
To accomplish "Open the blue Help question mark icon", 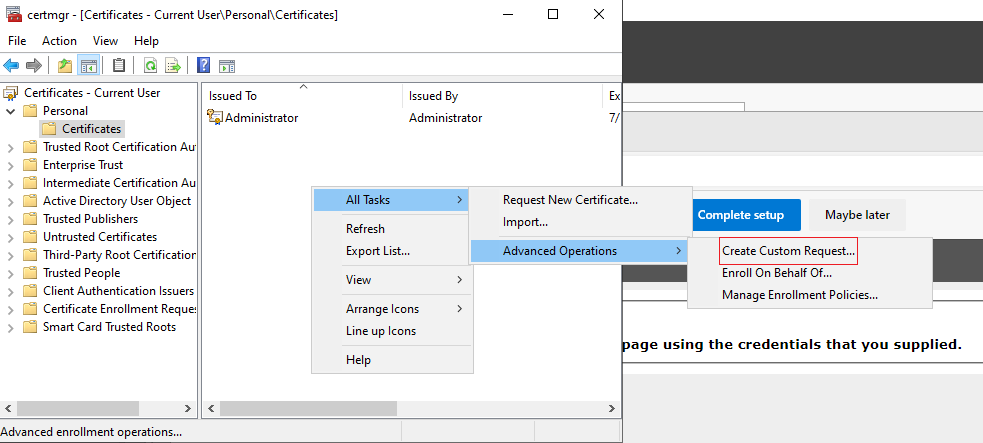I will (203, 65).
